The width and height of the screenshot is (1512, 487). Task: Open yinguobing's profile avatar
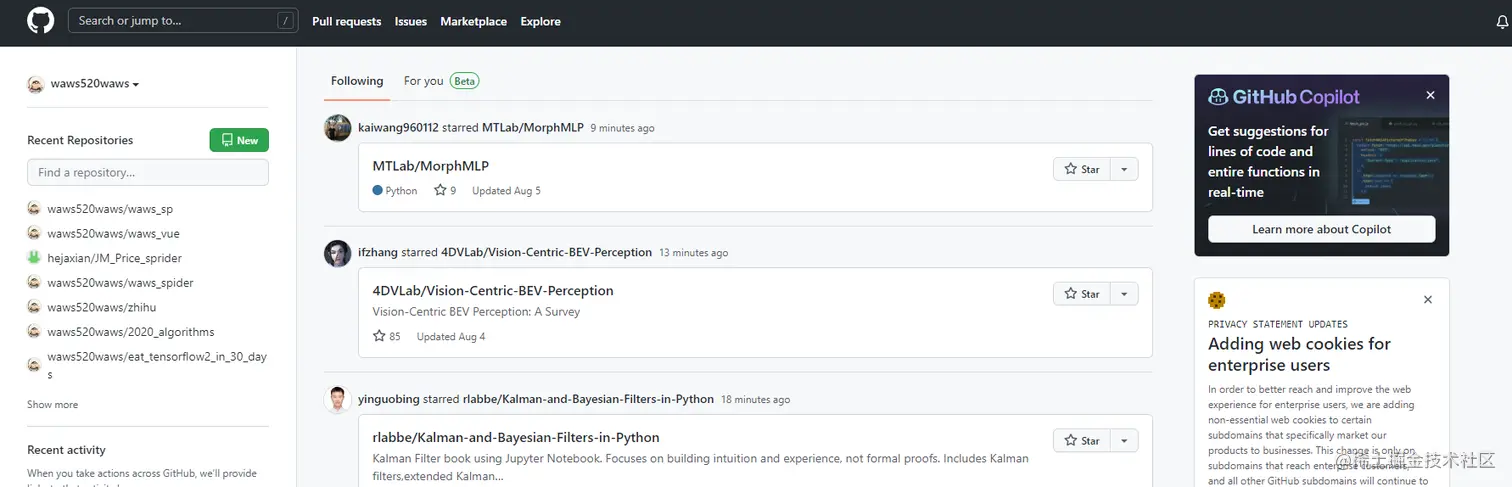point(338,399)
